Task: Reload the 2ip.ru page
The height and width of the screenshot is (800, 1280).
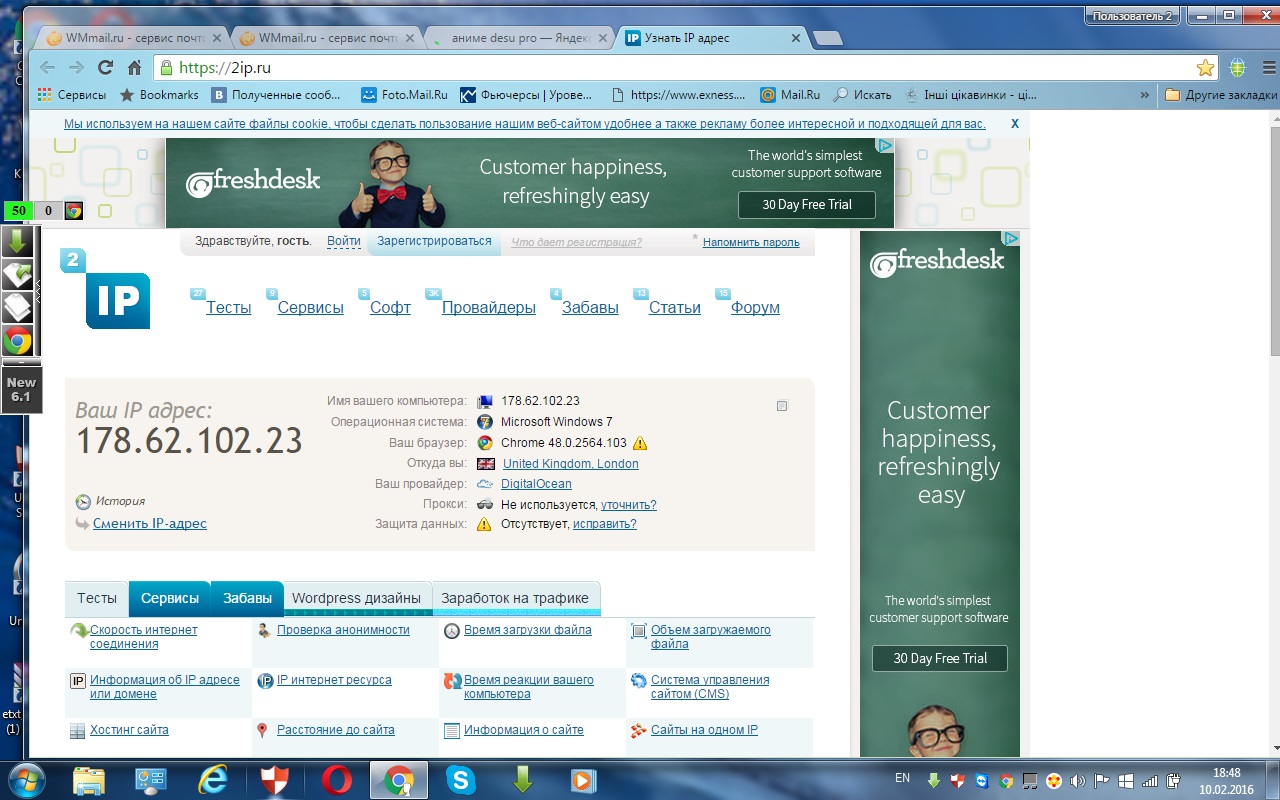Action: click(105, 68)
